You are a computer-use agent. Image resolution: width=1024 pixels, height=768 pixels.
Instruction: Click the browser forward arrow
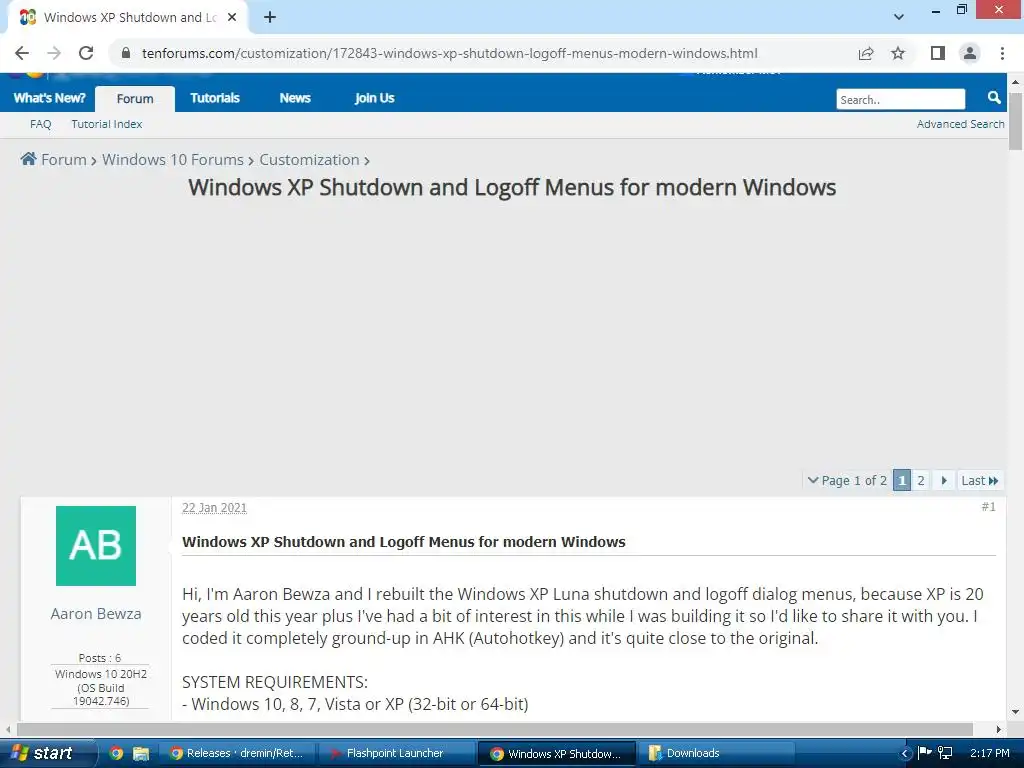click(x=54, y=53)
